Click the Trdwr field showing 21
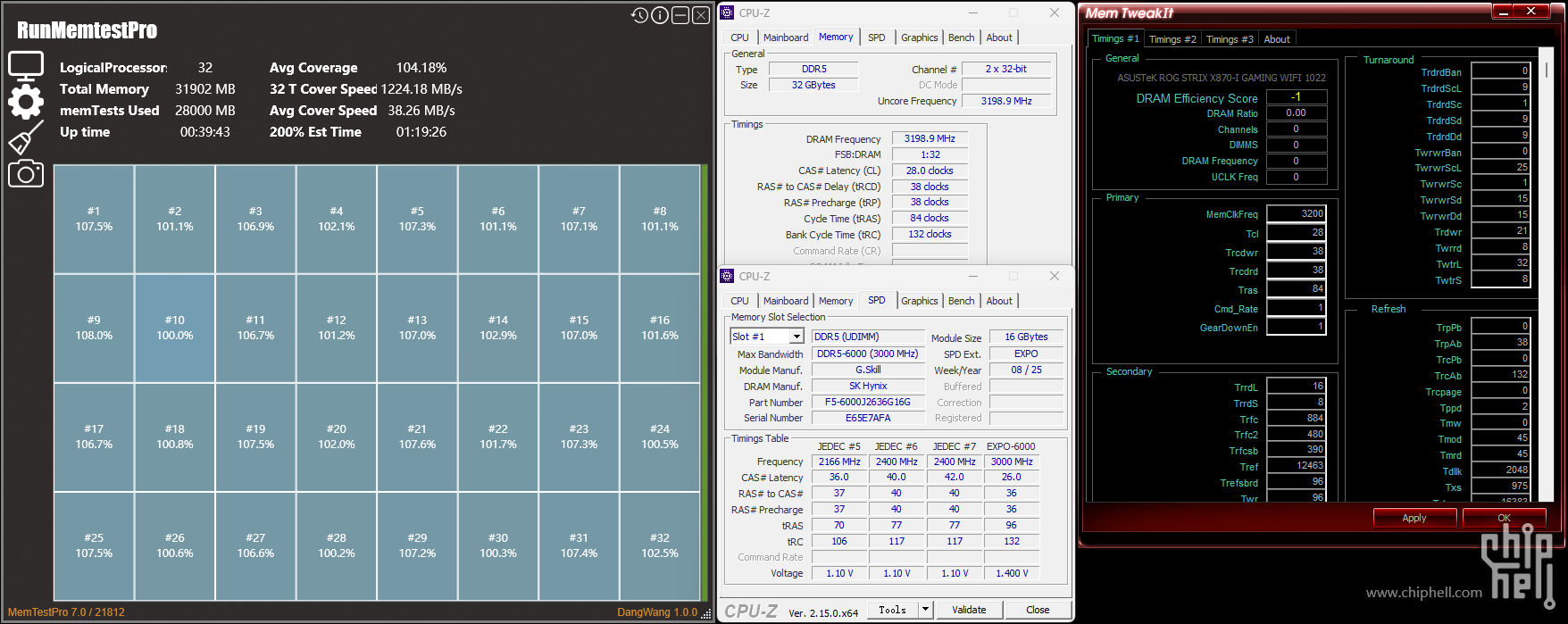This screenshot has width=1568, height=624. [x=1501, y=231]
